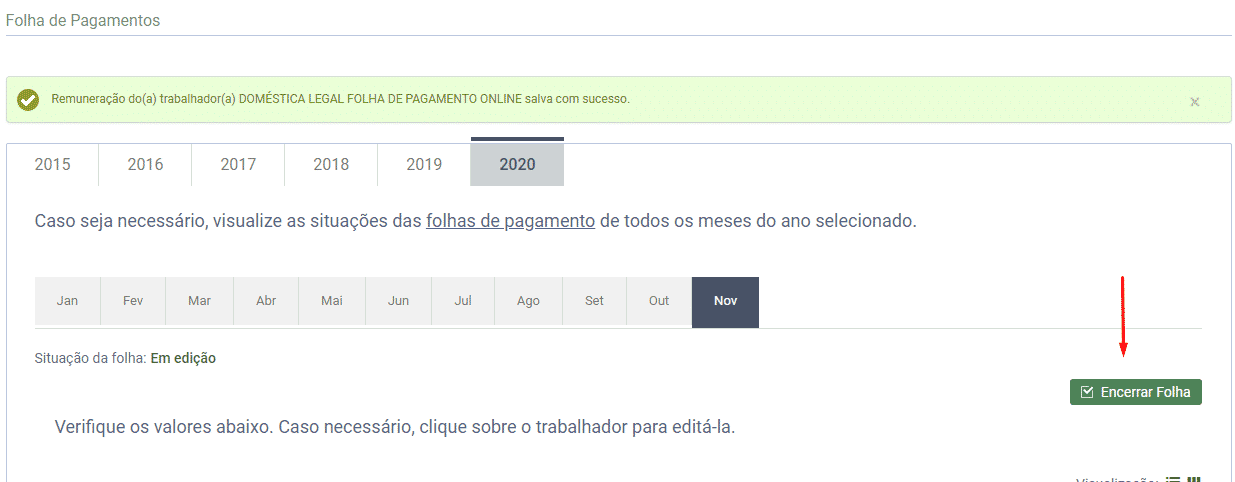
Task: Open the Nov month tab
Action: (x=726, y=302)
